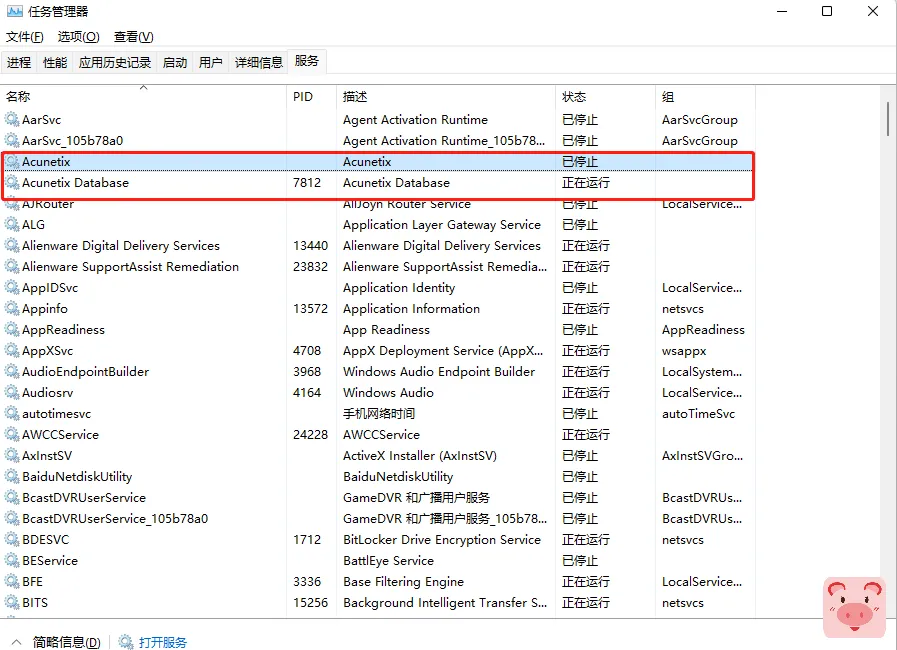The height and width of the screenshot is (650, 897).
Task: Click the BFE service icon
Action: [12, 581]
